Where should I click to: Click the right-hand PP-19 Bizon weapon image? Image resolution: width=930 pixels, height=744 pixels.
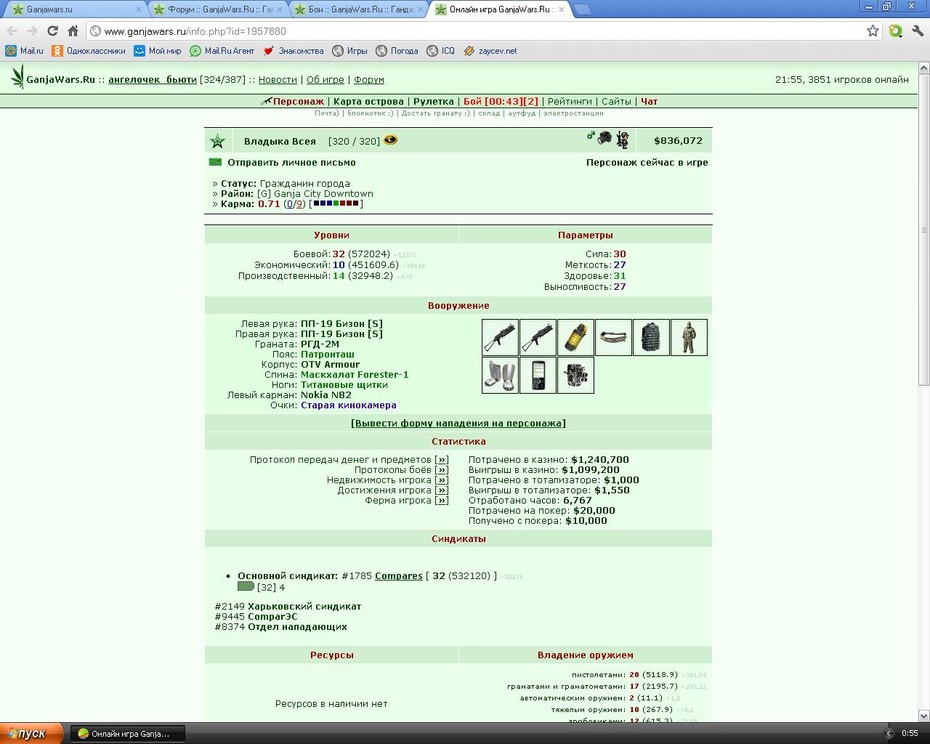point(538,337)
